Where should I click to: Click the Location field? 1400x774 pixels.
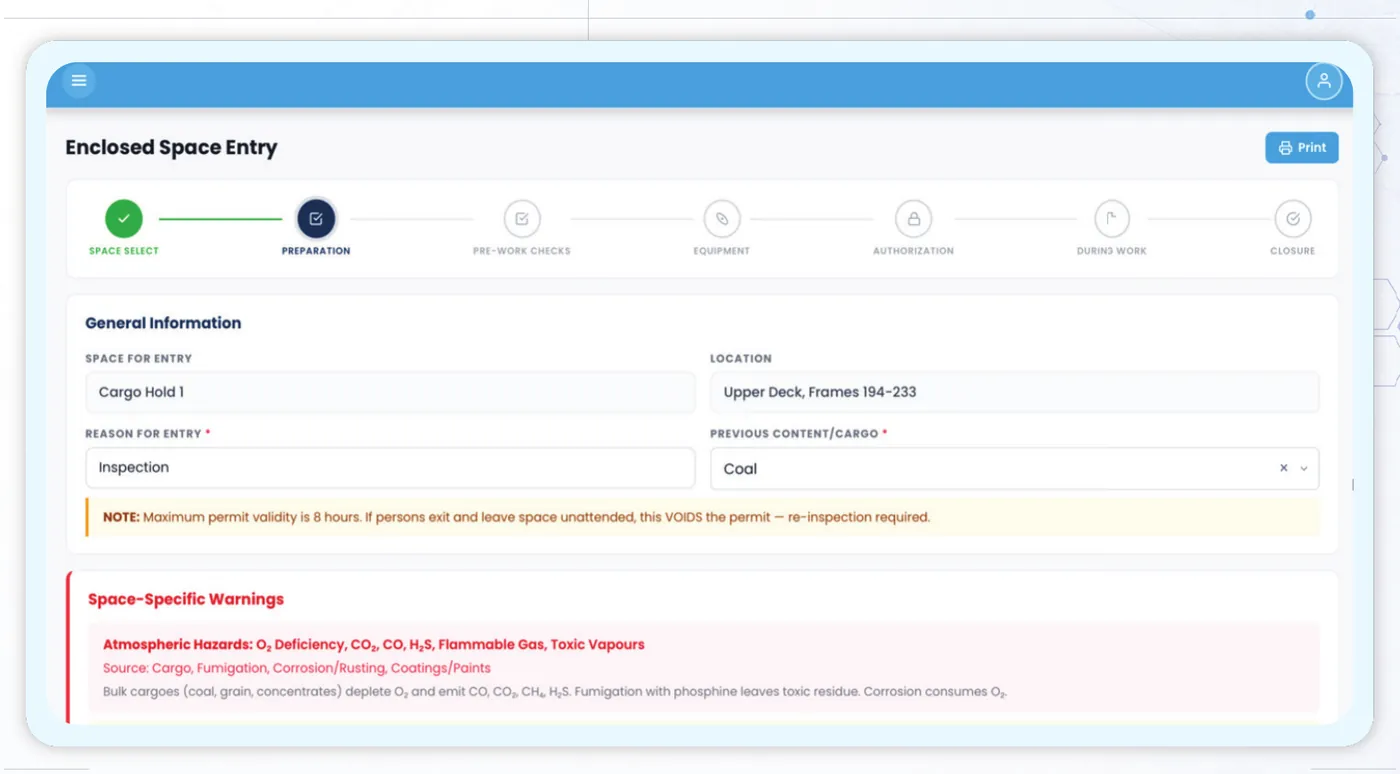[1014, 392]
